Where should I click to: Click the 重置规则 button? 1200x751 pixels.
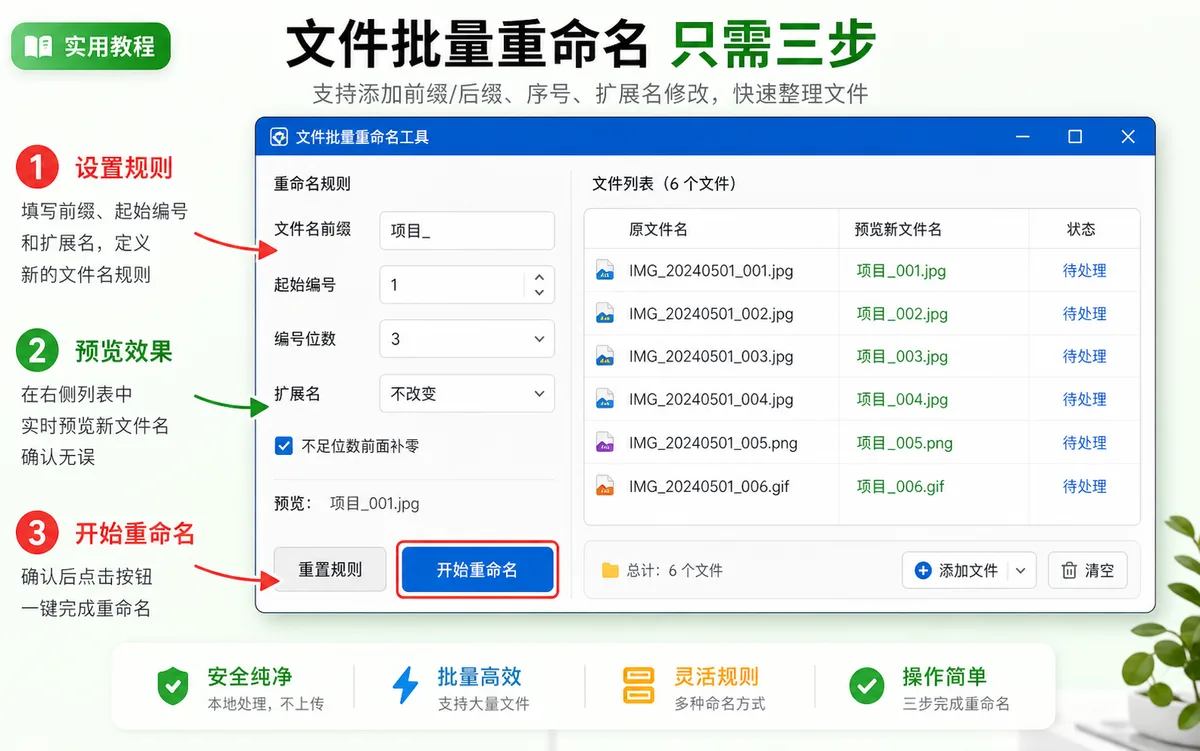click(x=330, y=570)
